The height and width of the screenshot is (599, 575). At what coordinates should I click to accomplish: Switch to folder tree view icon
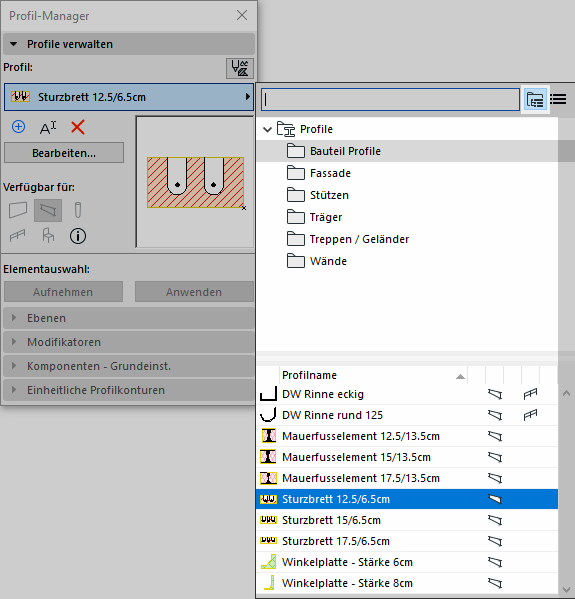535,100
